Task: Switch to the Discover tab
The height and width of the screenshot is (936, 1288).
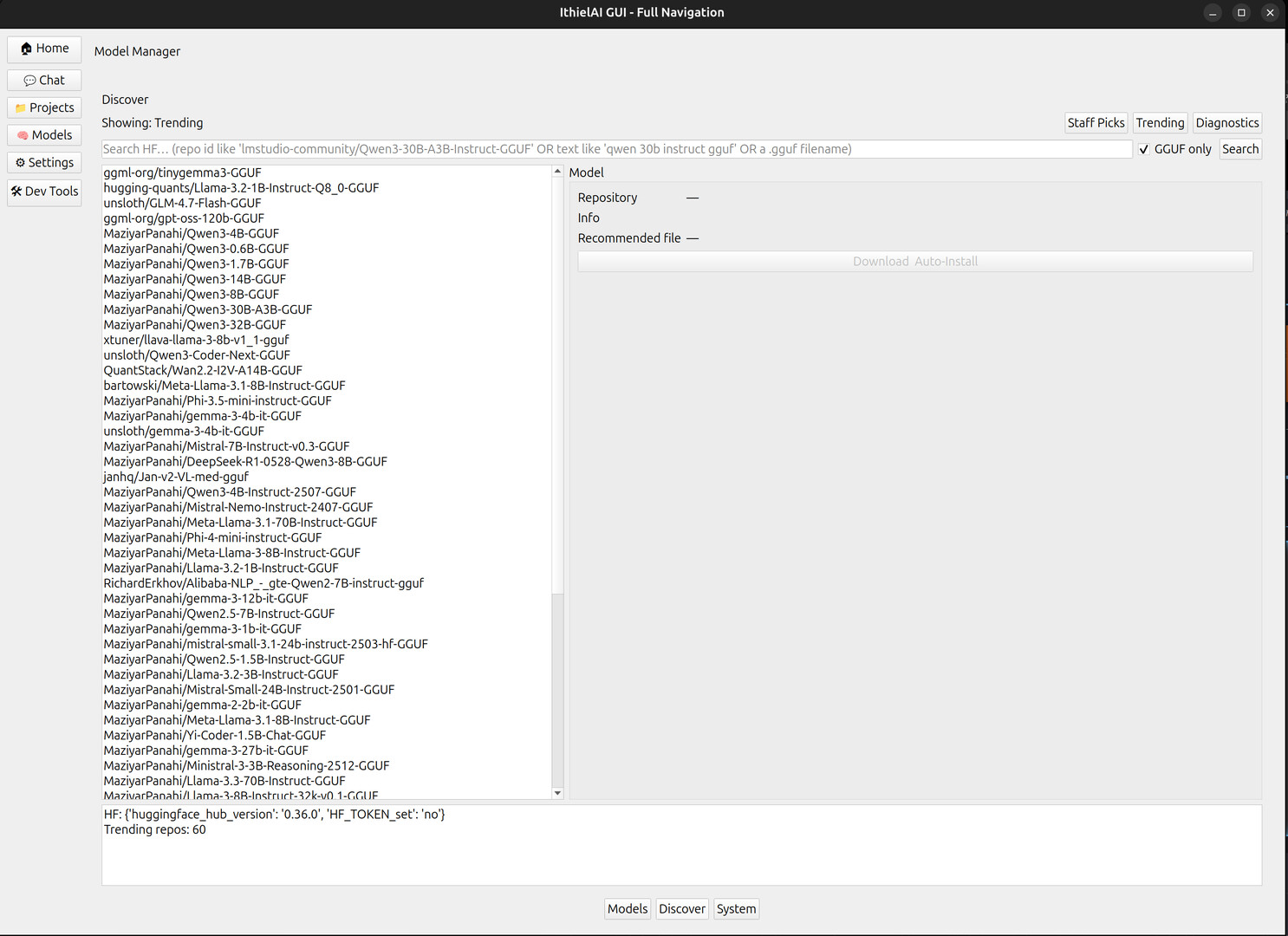Action: 681,908
